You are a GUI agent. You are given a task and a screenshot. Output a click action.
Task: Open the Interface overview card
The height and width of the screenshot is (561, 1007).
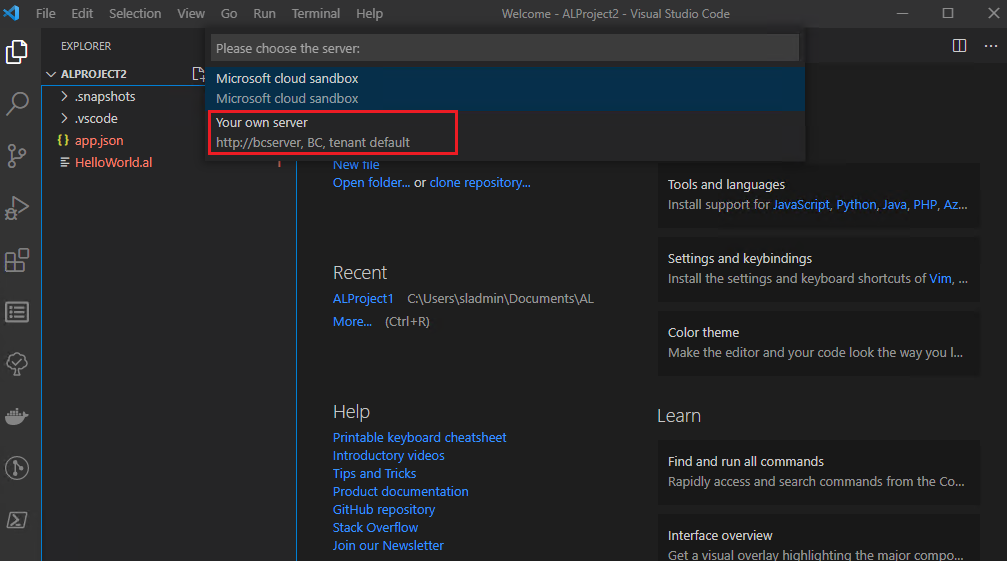pos(819,538)
